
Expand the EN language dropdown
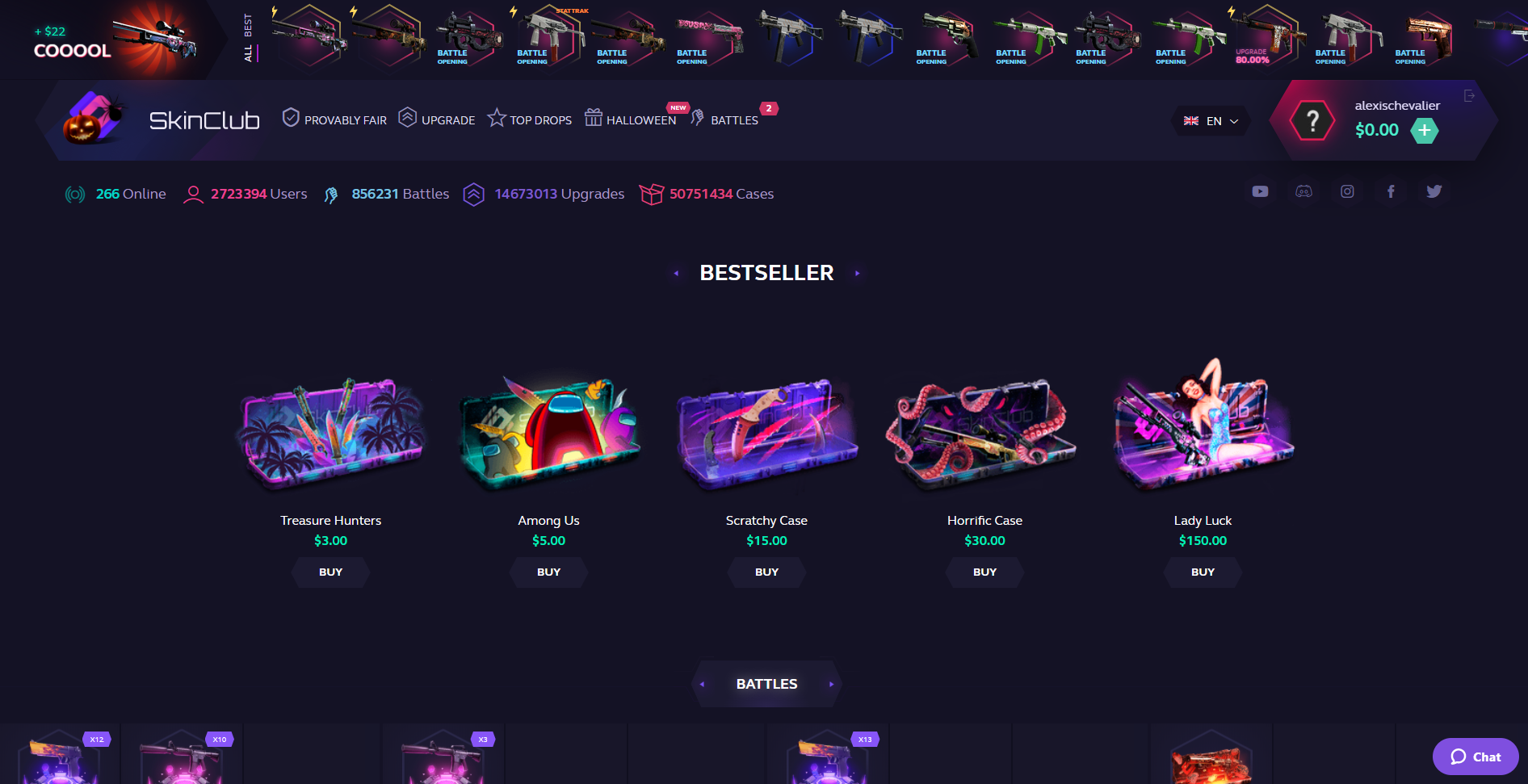tap(1211, 121)
